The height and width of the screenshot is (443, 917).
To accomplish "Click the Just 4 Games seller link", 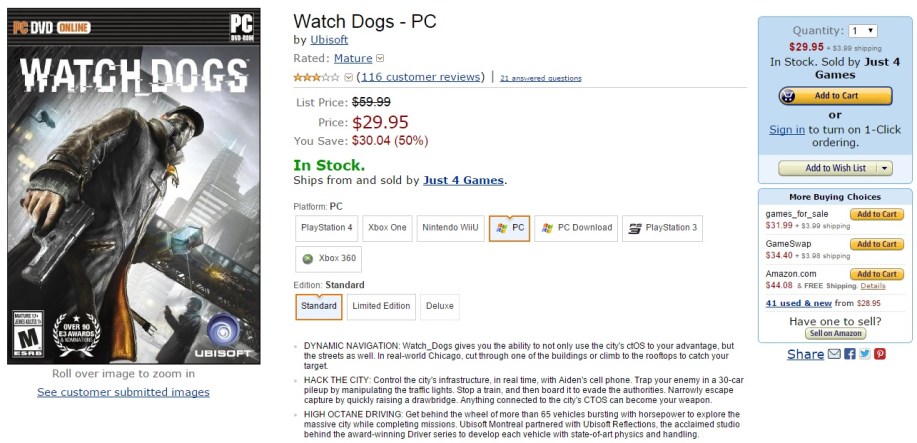I will tap(463, 181).
